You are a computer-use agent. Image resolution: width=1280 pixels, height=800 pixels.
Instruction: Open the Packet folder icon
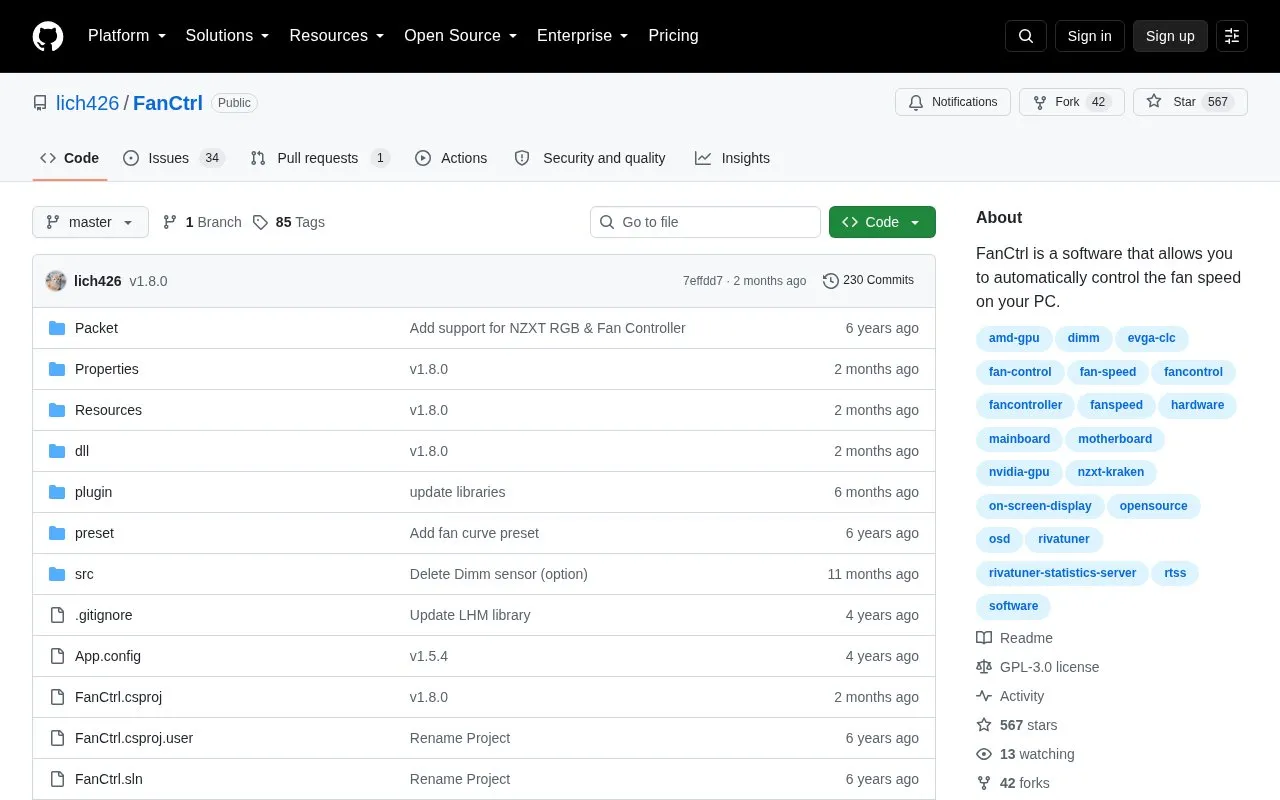pyautogui.click(x=57, y=328)
